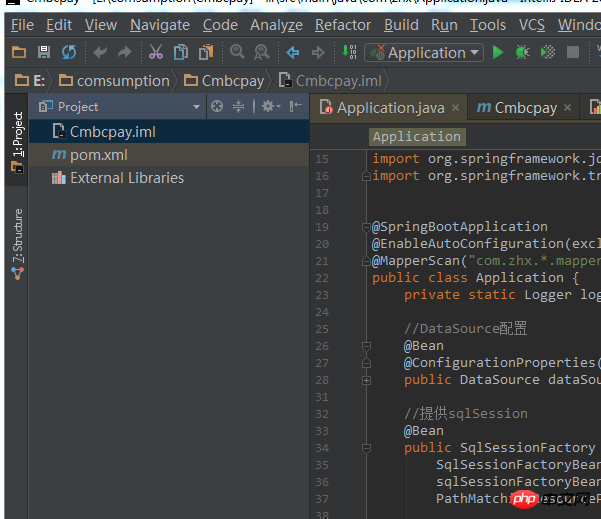601x519 pixels.
Task: Click the Save All floppy disk icon
Action: 44,52
